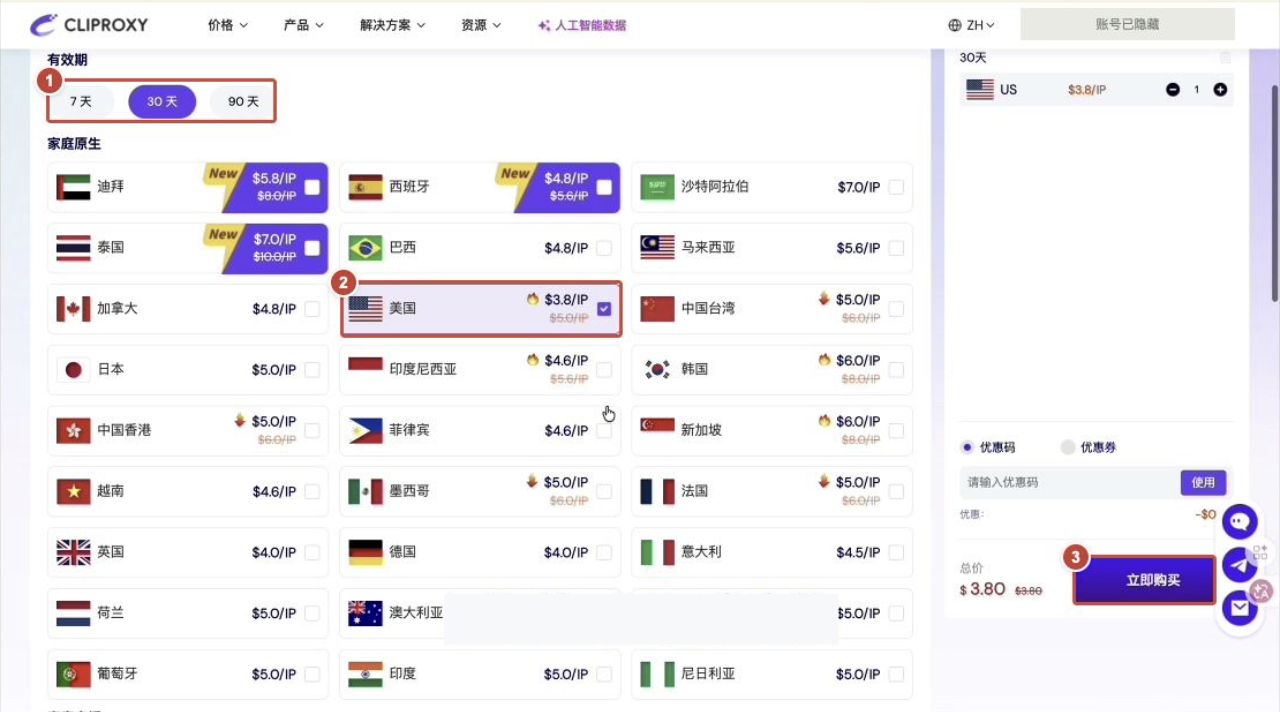
Task: Click the Canada flag icon
Action: (74, 309)
